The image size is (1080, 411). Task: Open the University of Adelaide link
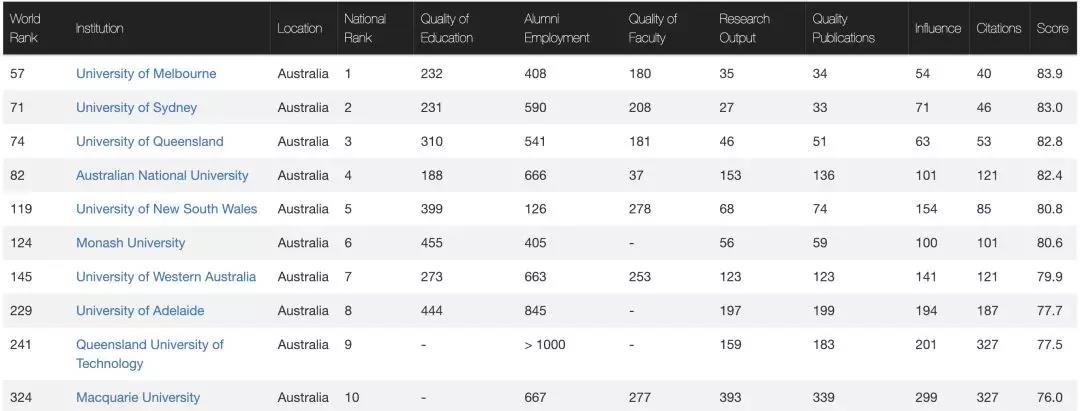click(x=140, y=310)
